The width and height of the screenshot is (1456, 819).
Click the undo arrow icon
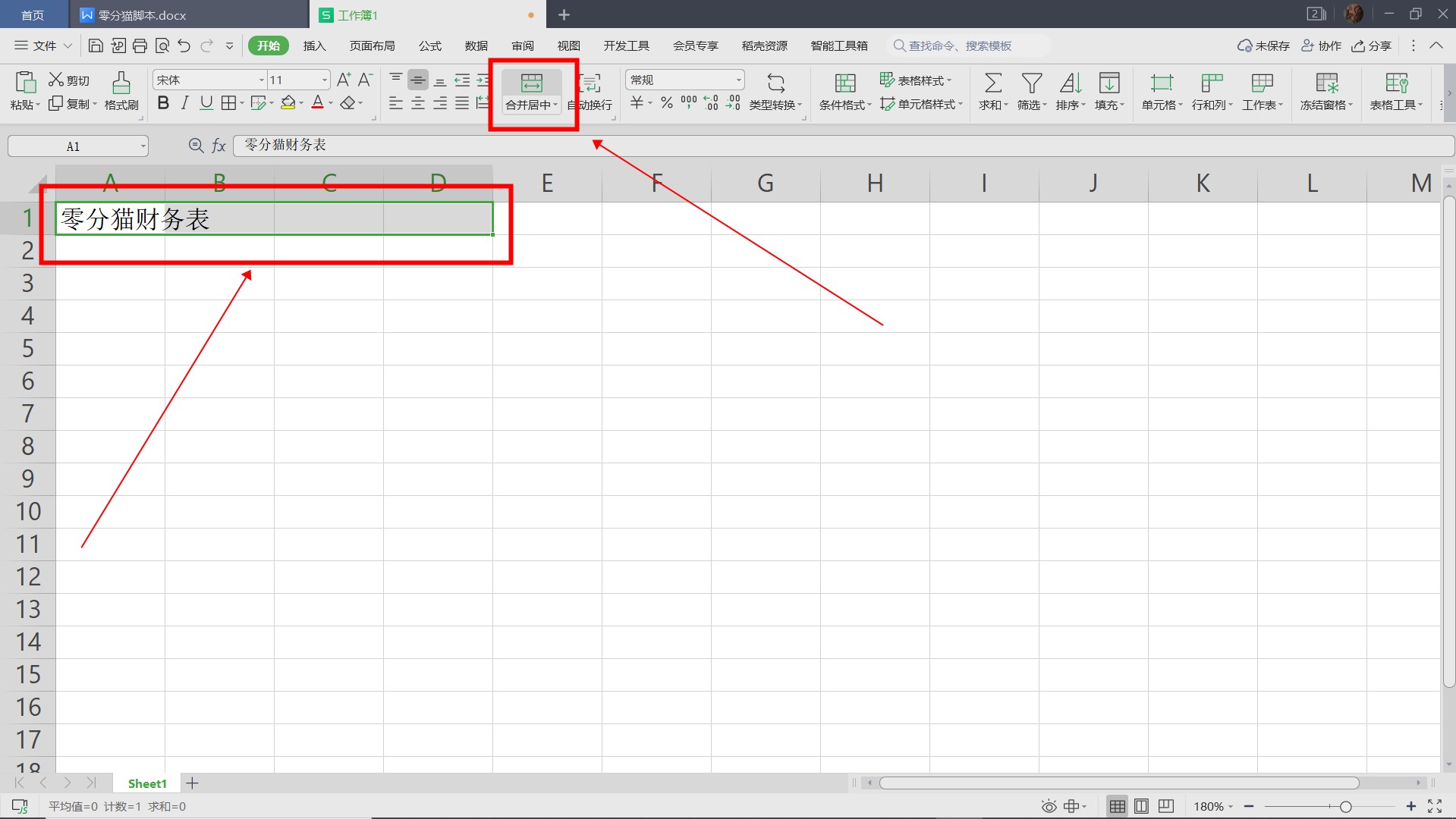pos(184,46)
